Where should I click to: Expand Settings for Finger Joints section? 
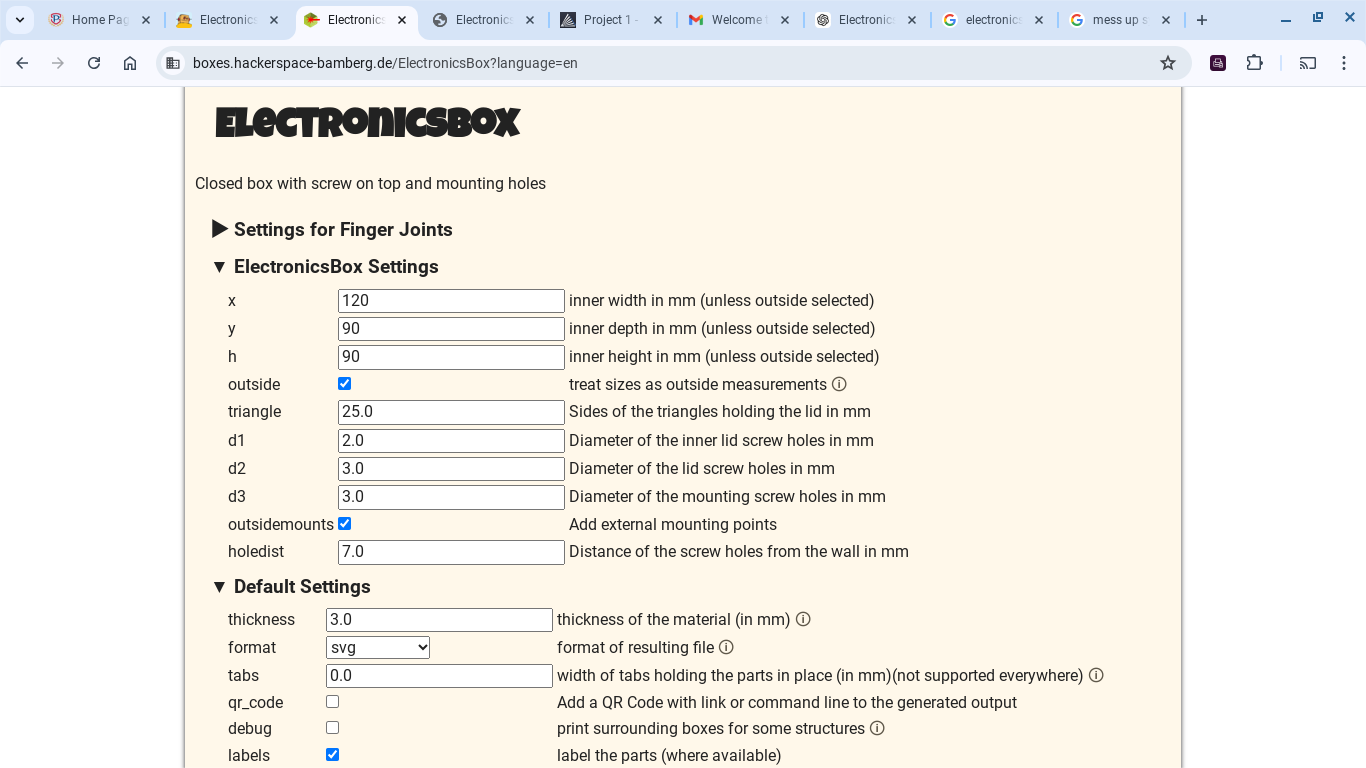332,230
